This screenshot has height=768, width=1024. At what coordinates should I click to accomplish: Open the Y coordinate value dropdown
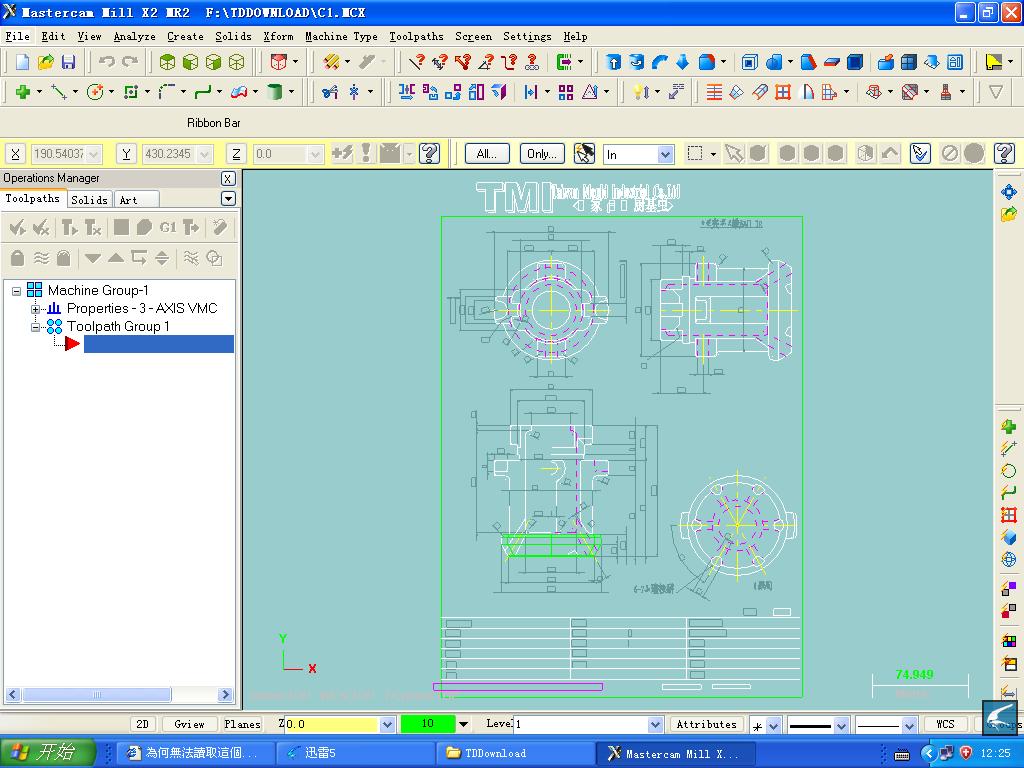point(204,154)
